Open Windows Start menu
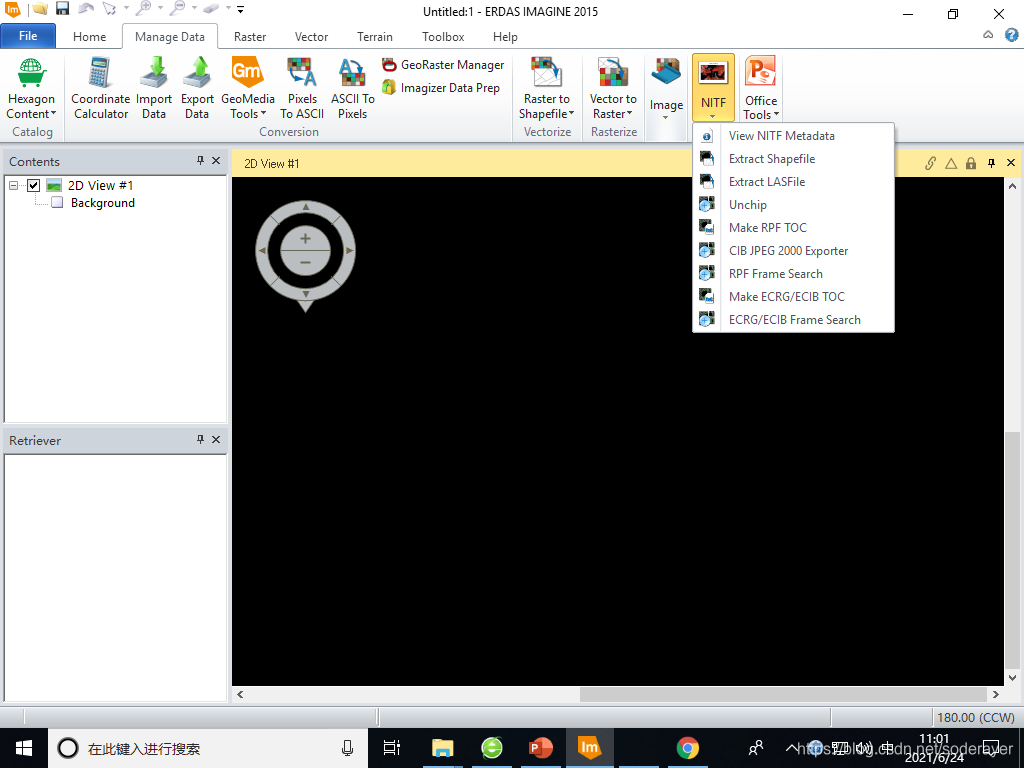This screenshot has height=768, width=1024. tap(24, 748)
